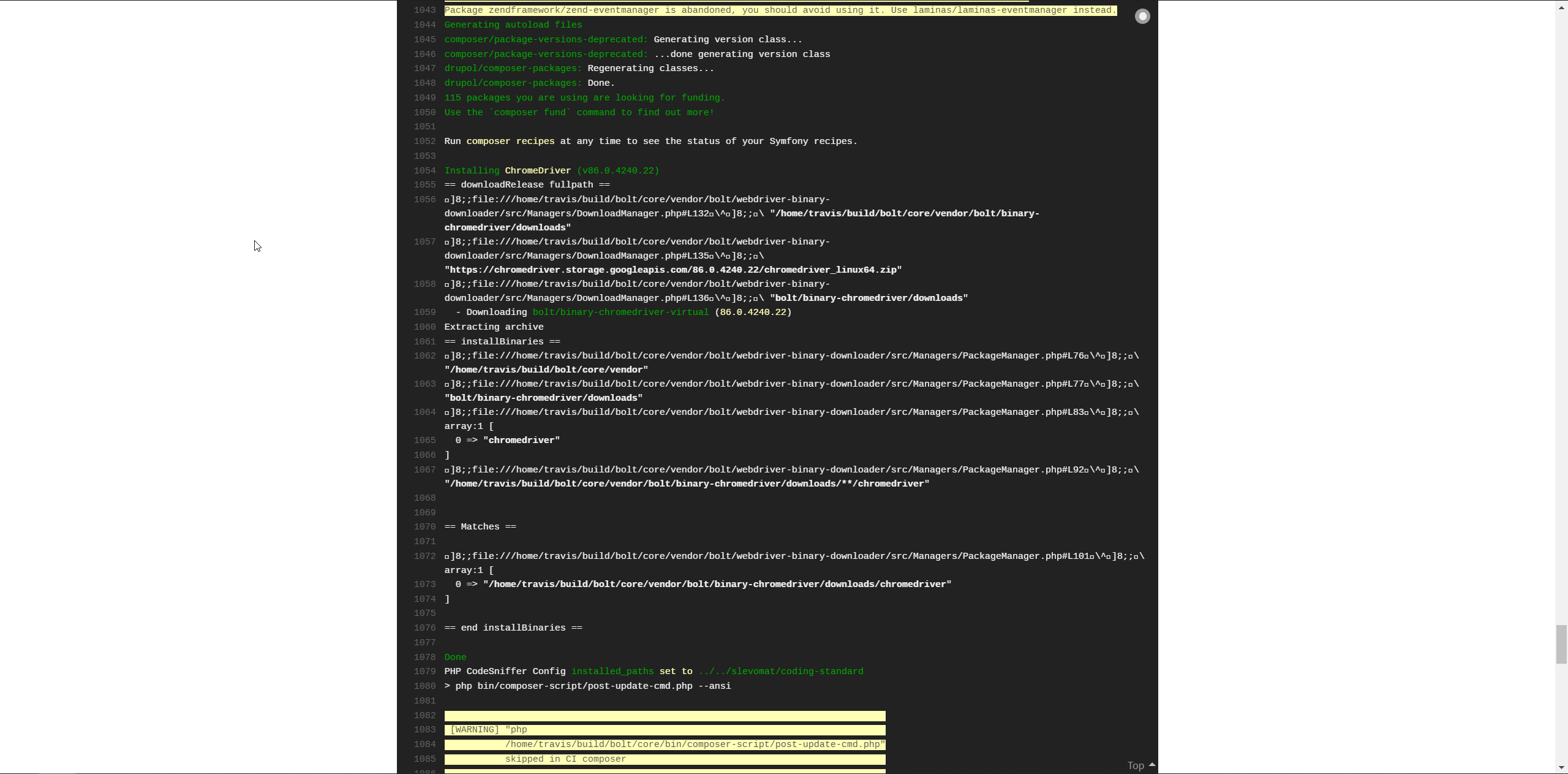Click line number 1059 Downloading entry
Viewport: 1568px width, 774px height.
click(424, 312)
